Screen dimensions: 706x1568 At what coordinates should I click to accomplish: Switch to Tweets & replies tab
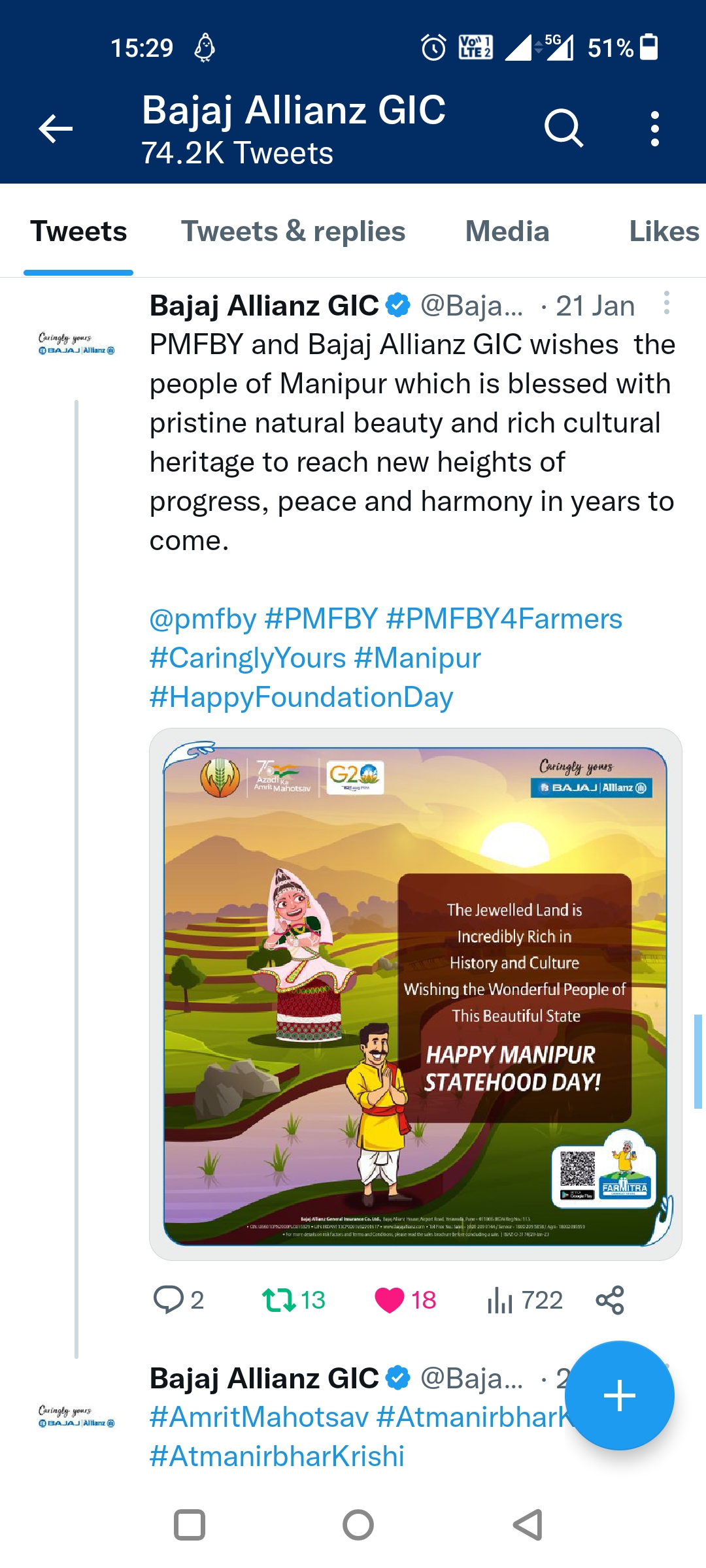pos(293,232)
